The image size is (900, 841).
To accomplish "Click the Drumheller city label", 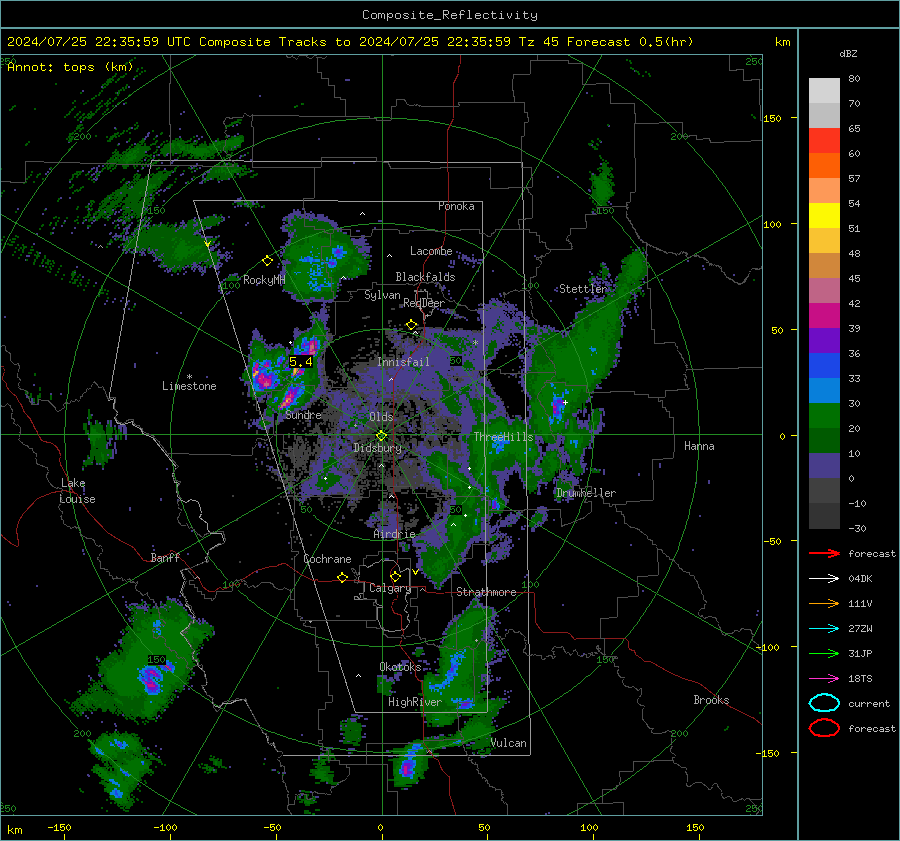I will 586,493.
